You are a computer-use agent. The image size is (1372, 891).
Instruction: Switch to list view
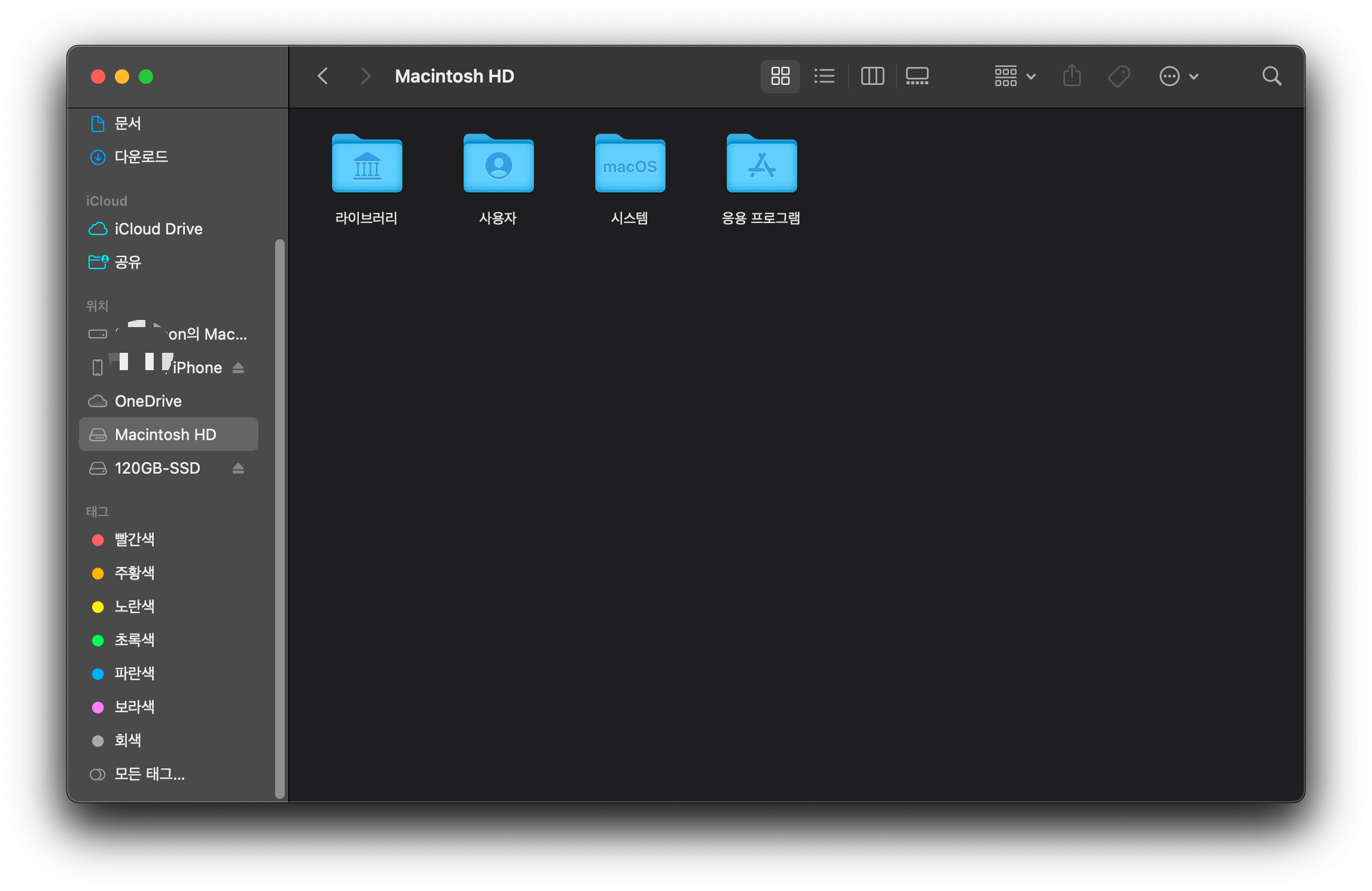click(x=824, y=77)
